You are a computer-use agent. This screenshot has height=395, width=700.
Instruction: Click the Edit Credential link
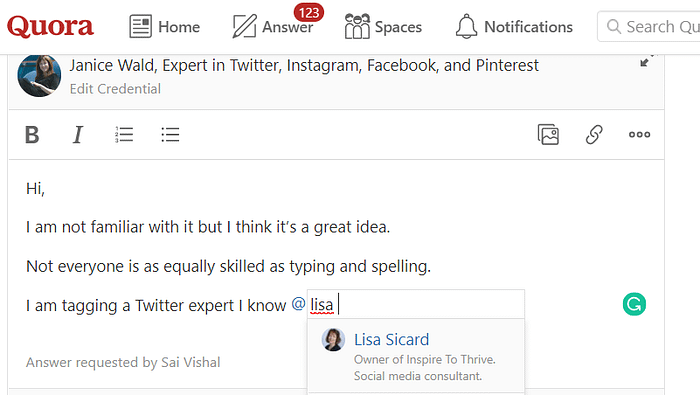click(x=115, y=89)
